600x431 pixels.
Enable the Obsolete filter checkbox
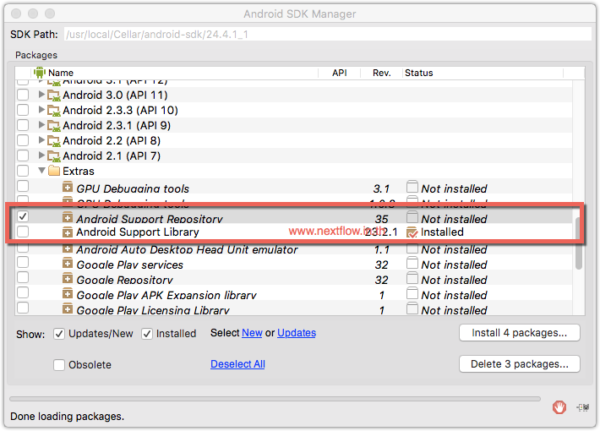point(59,365)
